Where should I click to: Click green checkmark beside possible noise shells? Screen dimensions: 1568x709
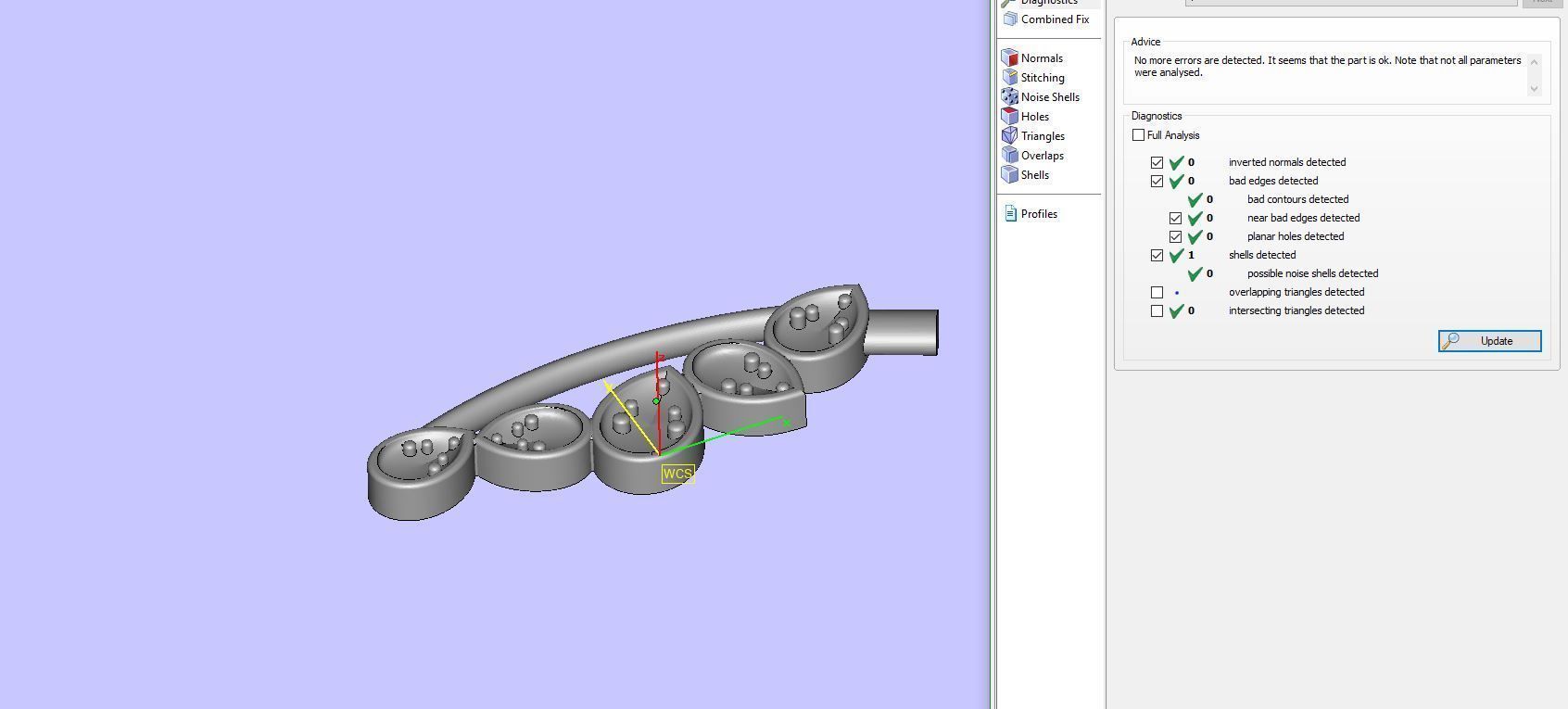tap(1195, 273)
